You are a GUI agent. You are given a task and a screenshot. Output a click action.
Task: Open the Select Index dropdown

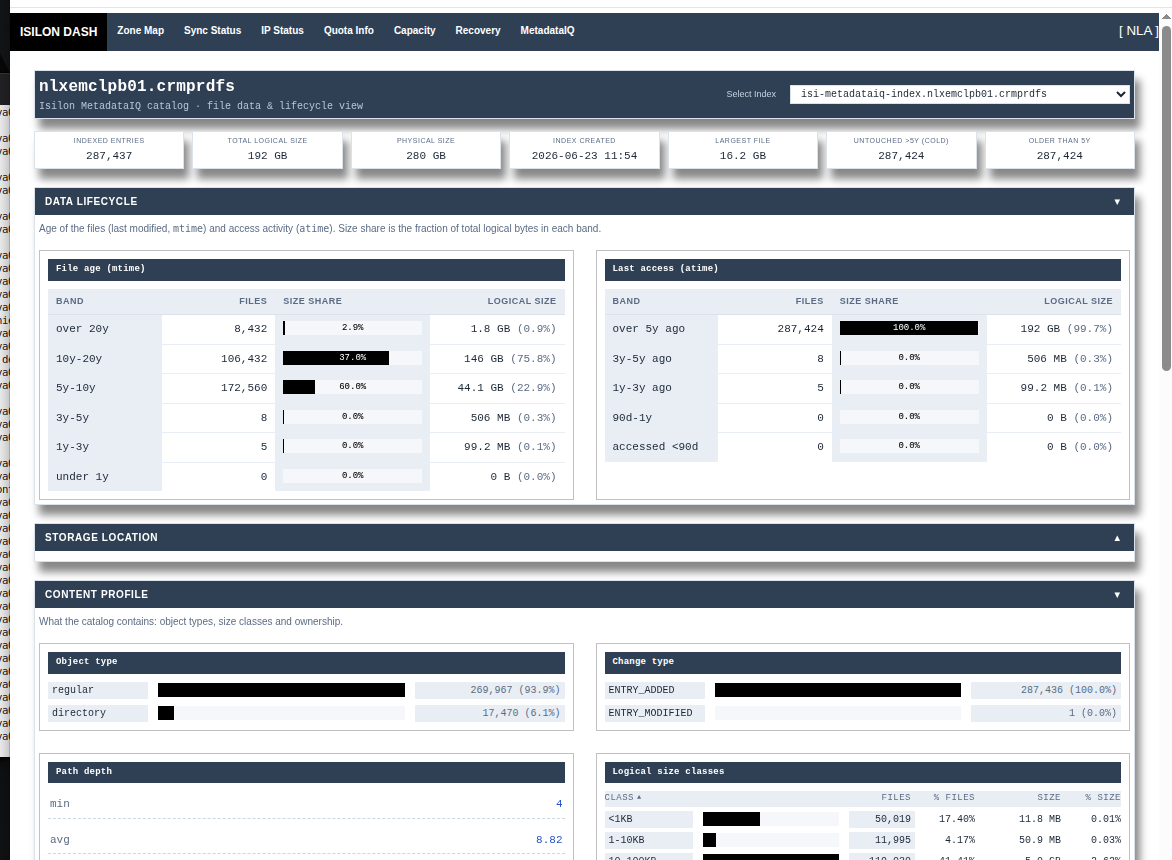click(959, 94)
